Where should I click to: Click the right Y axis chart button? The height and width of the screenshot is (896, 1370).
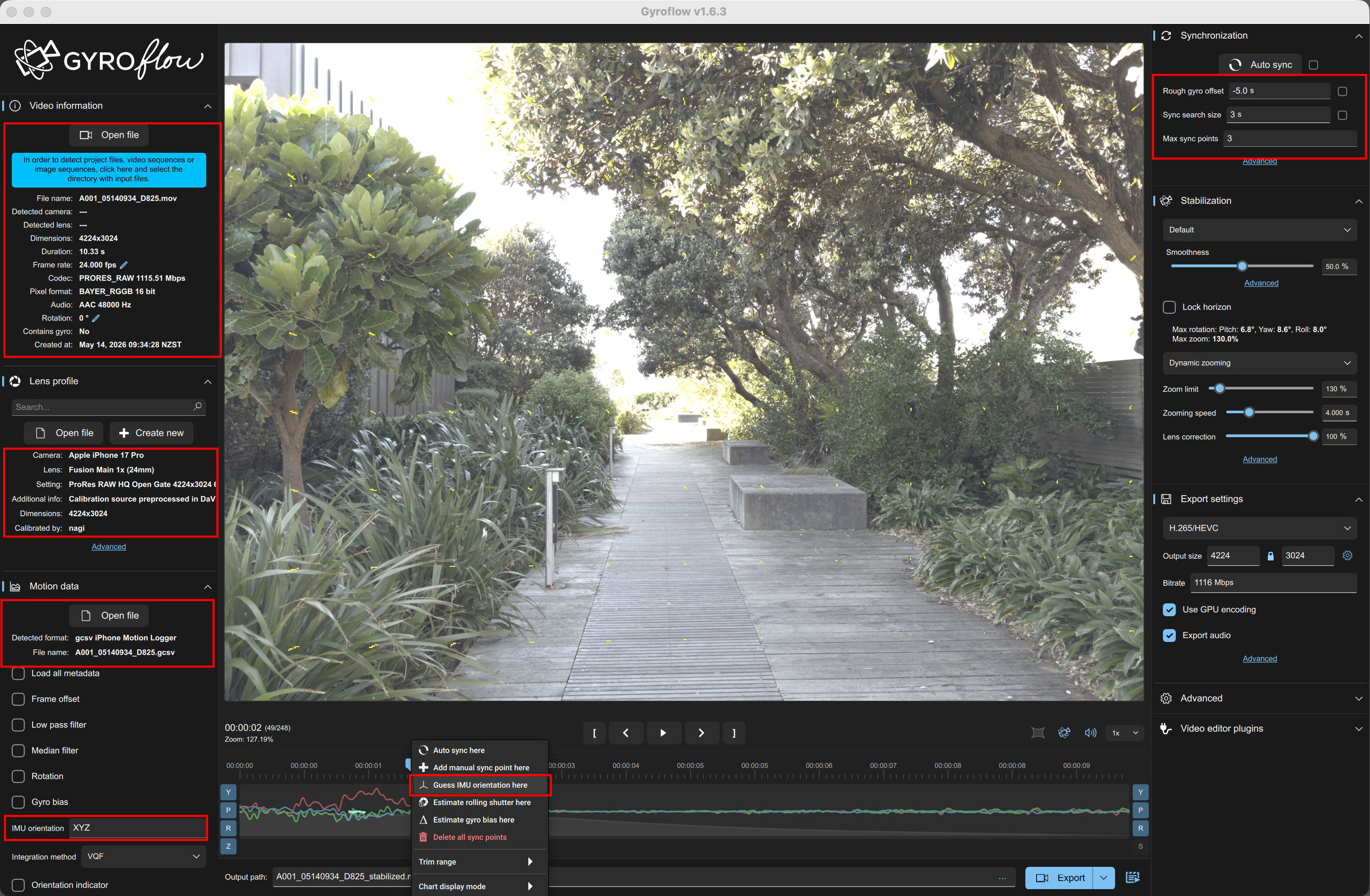click(x=1140, y=793)
